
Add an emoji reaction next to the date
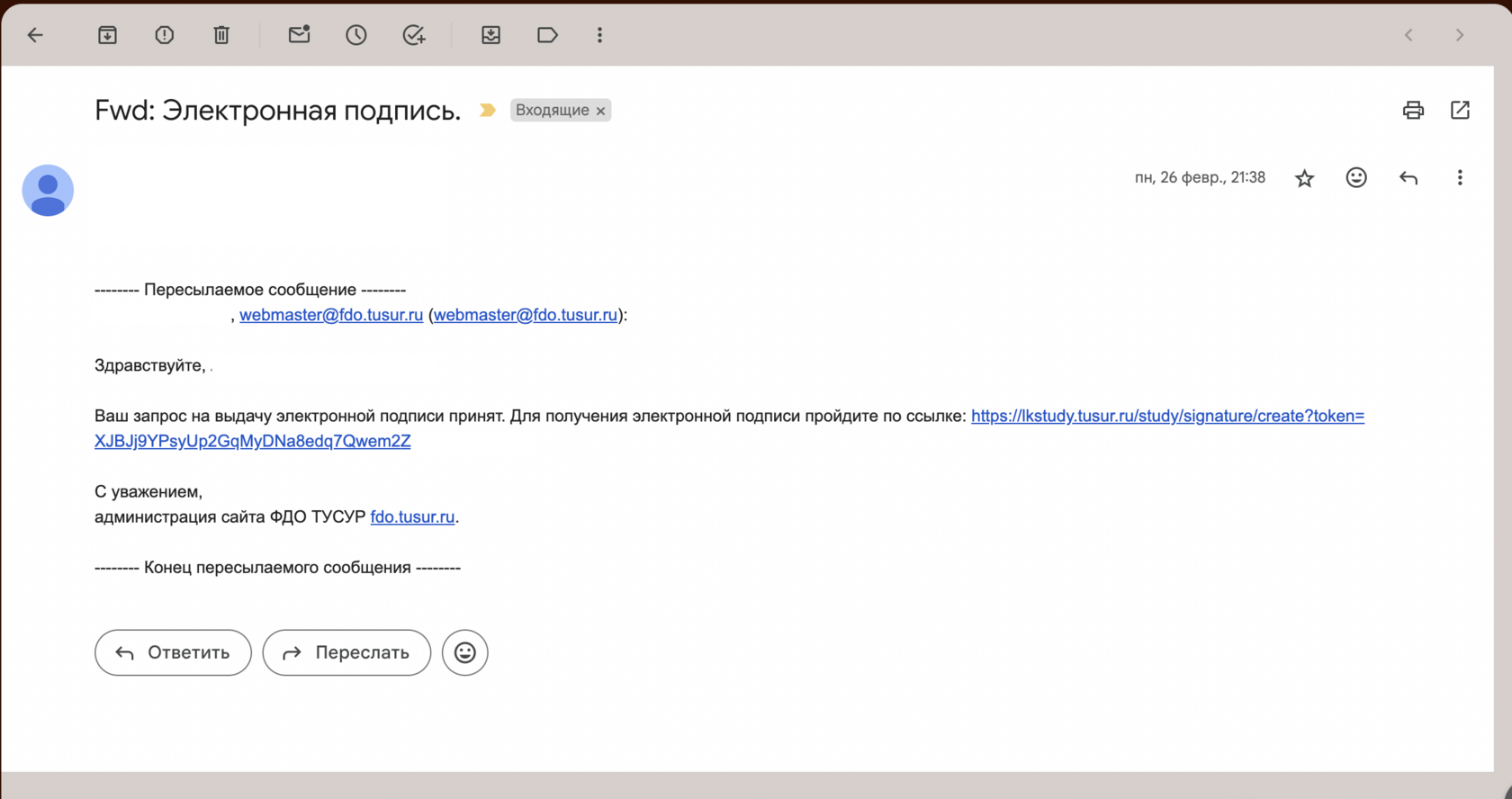tap(1356, 177)
